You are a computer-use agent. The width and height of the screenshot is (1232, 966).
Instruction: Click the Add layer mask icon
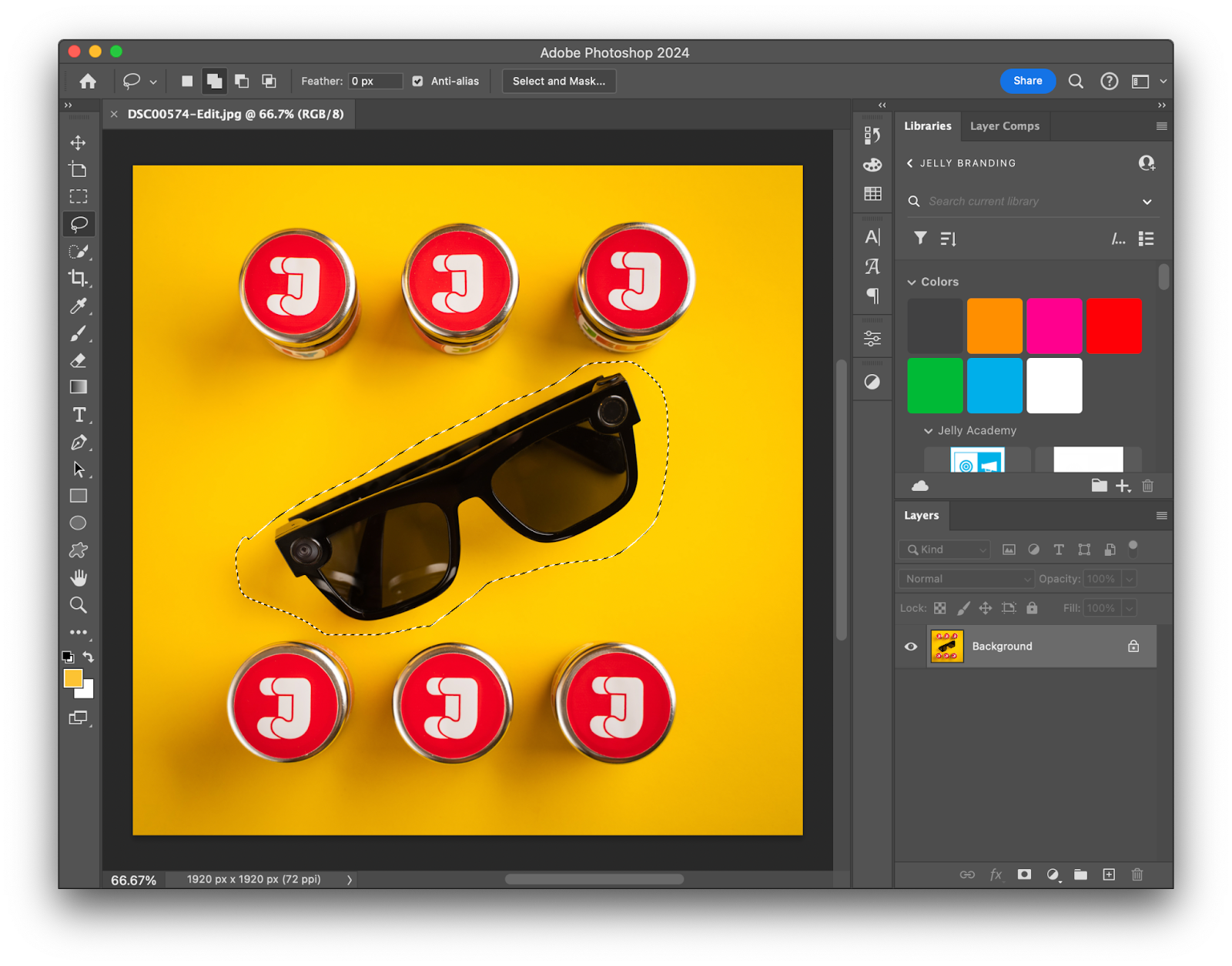click(1024, 874)
